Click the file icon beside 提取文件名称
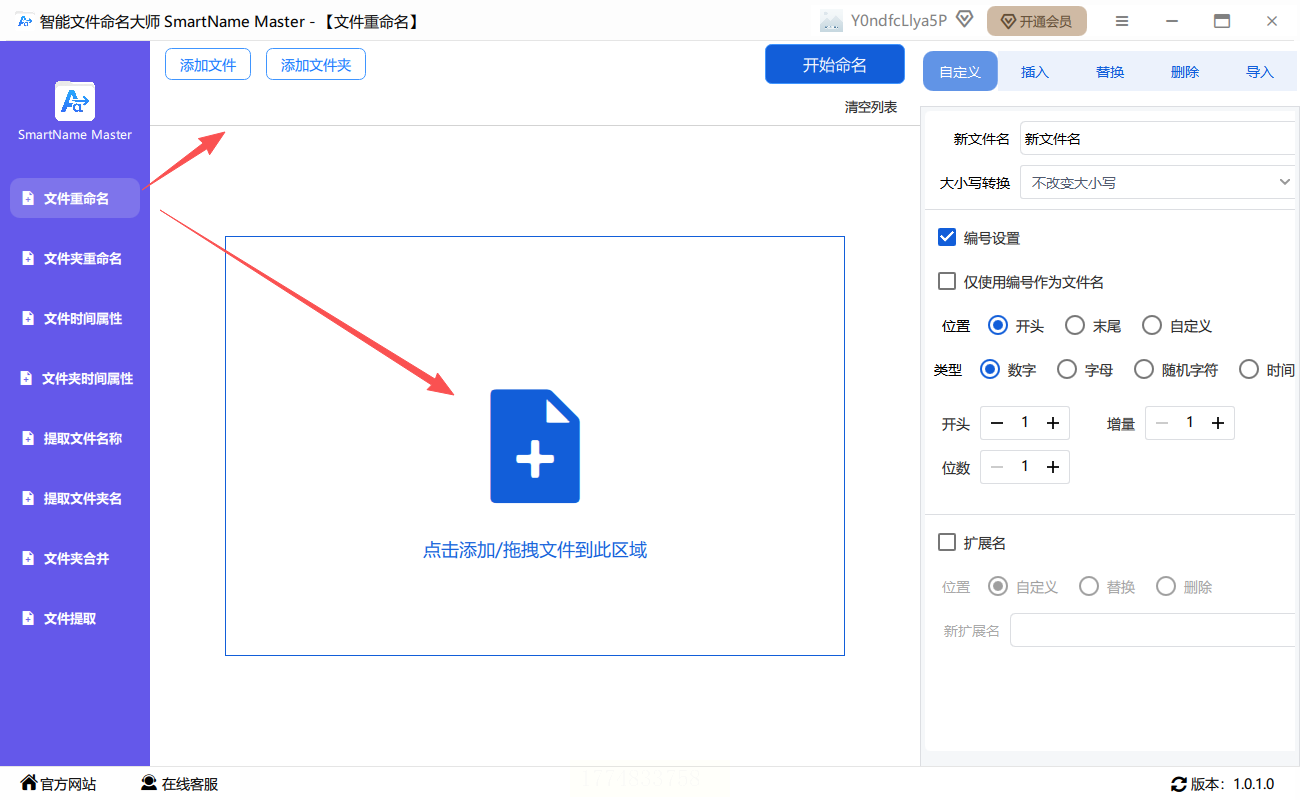The width and height of the screenshot is (1300, 800). click(28, 438)
